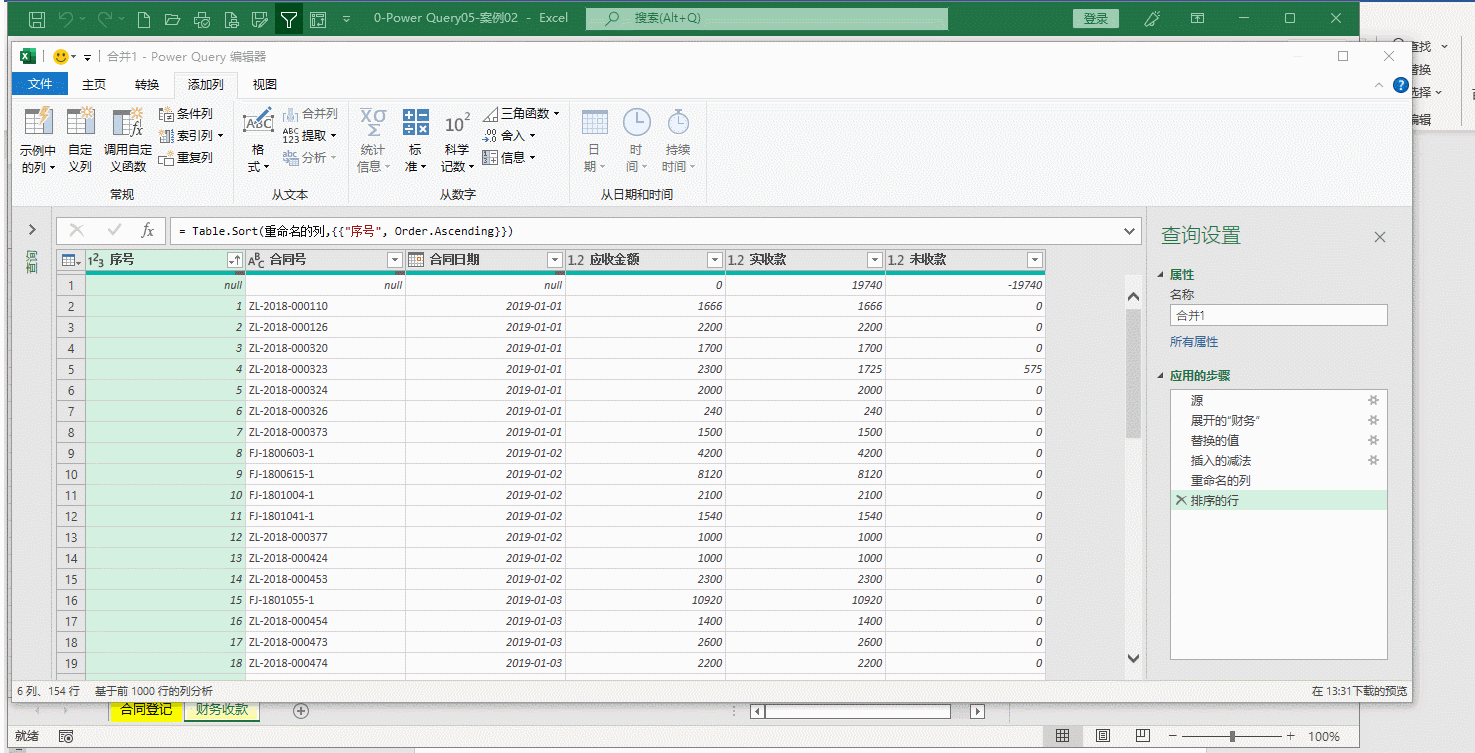The image size is (1475, 753).
Task: Click the Excel zoom slider handle
Action: 1232,736
